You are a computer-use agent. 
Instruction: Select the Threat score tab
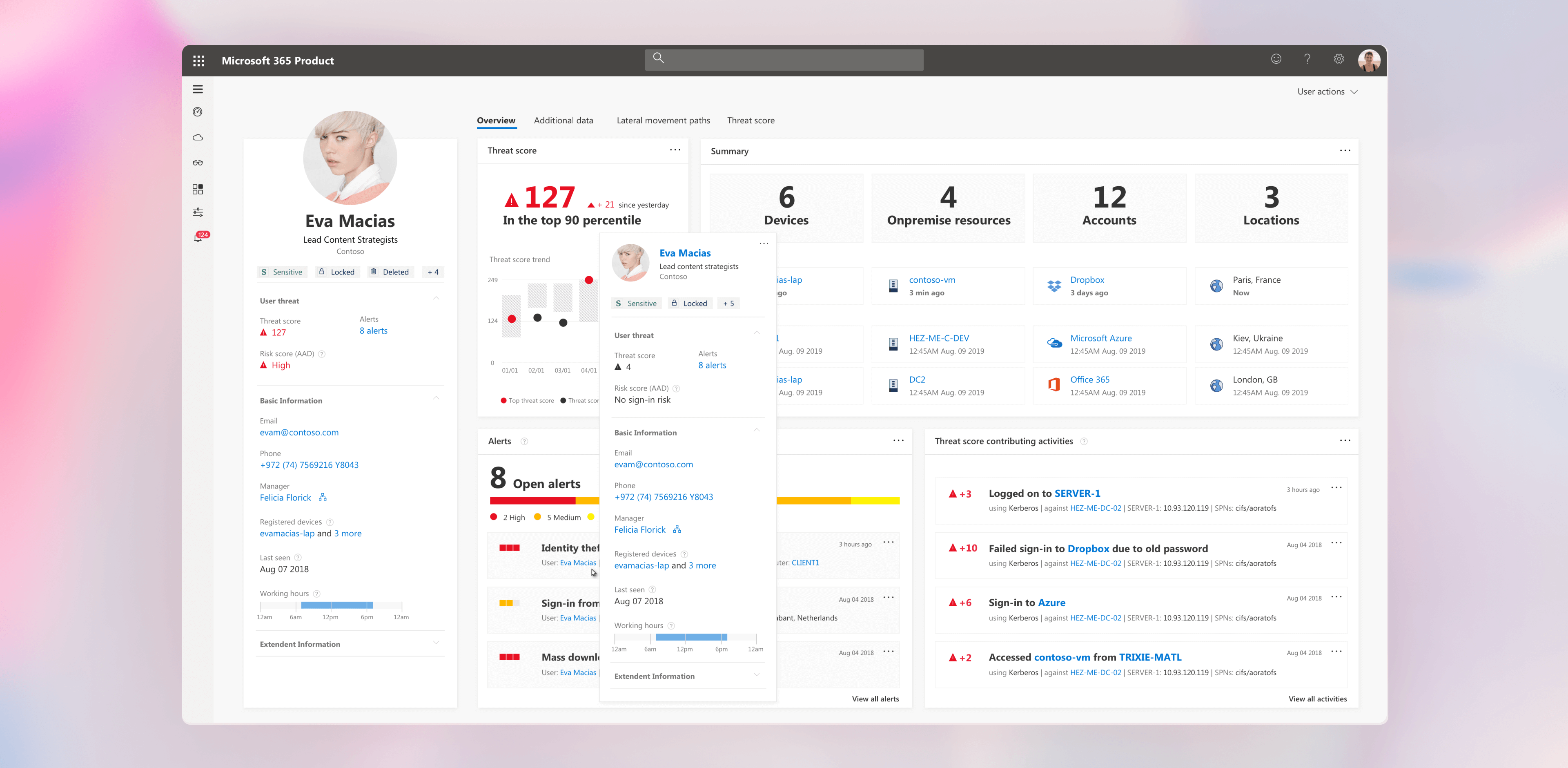tap(751, 120)
